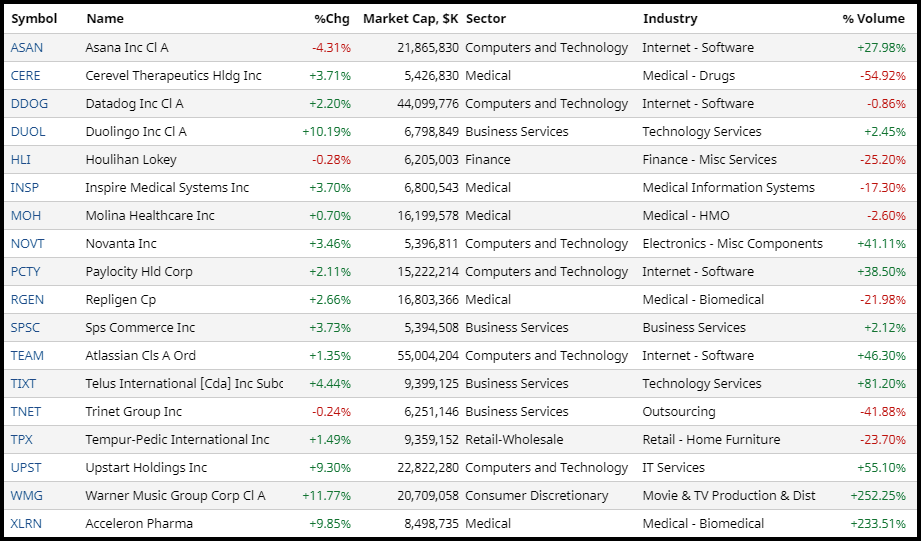The image size is (921, 541).
Task: Sort by the Industry column header
Action: [670, 19]
